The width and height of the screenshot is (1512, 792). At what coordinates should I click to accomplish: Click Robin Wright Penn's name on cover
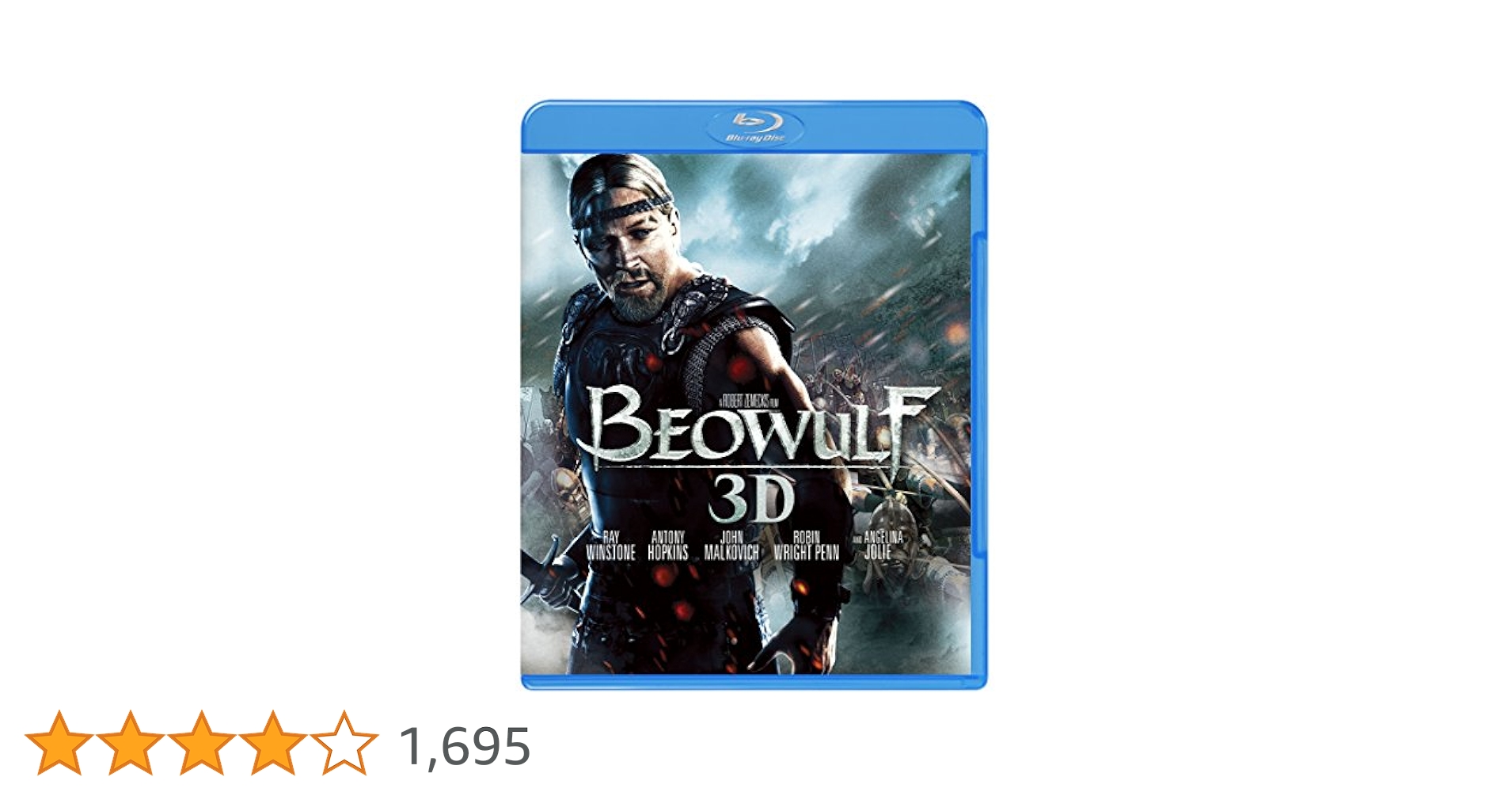pyautogui.click(x=806, y=545)
